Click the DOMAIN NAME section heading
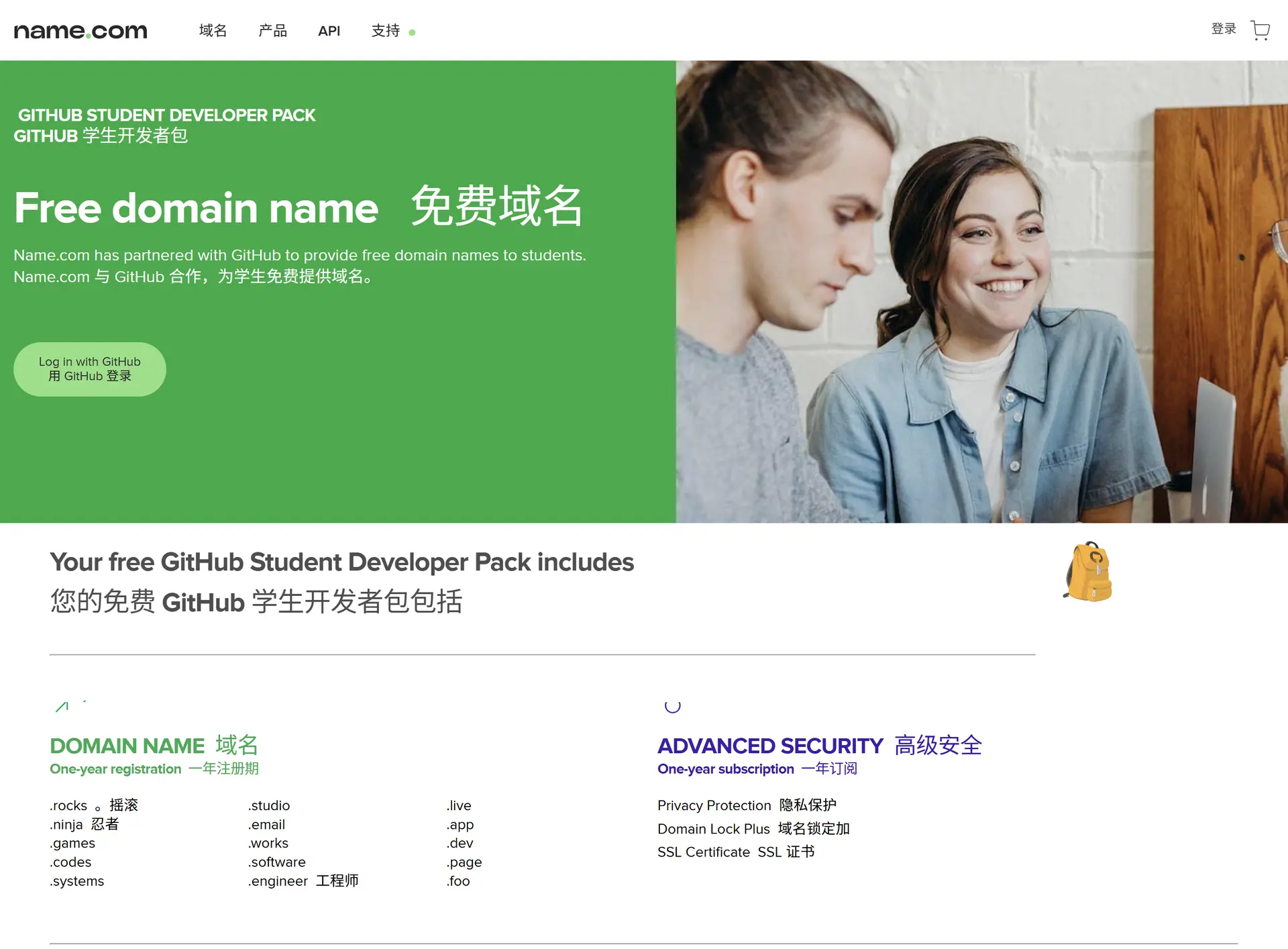 (127, 746)
